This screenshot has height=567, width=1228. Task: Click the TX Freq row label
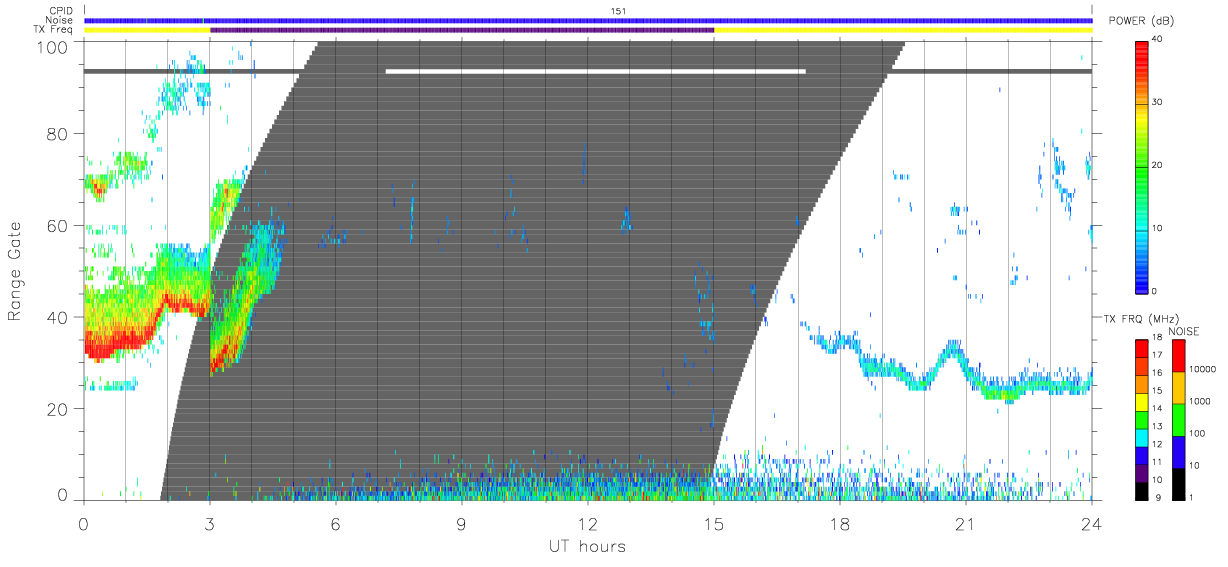[x=54, y=29]
